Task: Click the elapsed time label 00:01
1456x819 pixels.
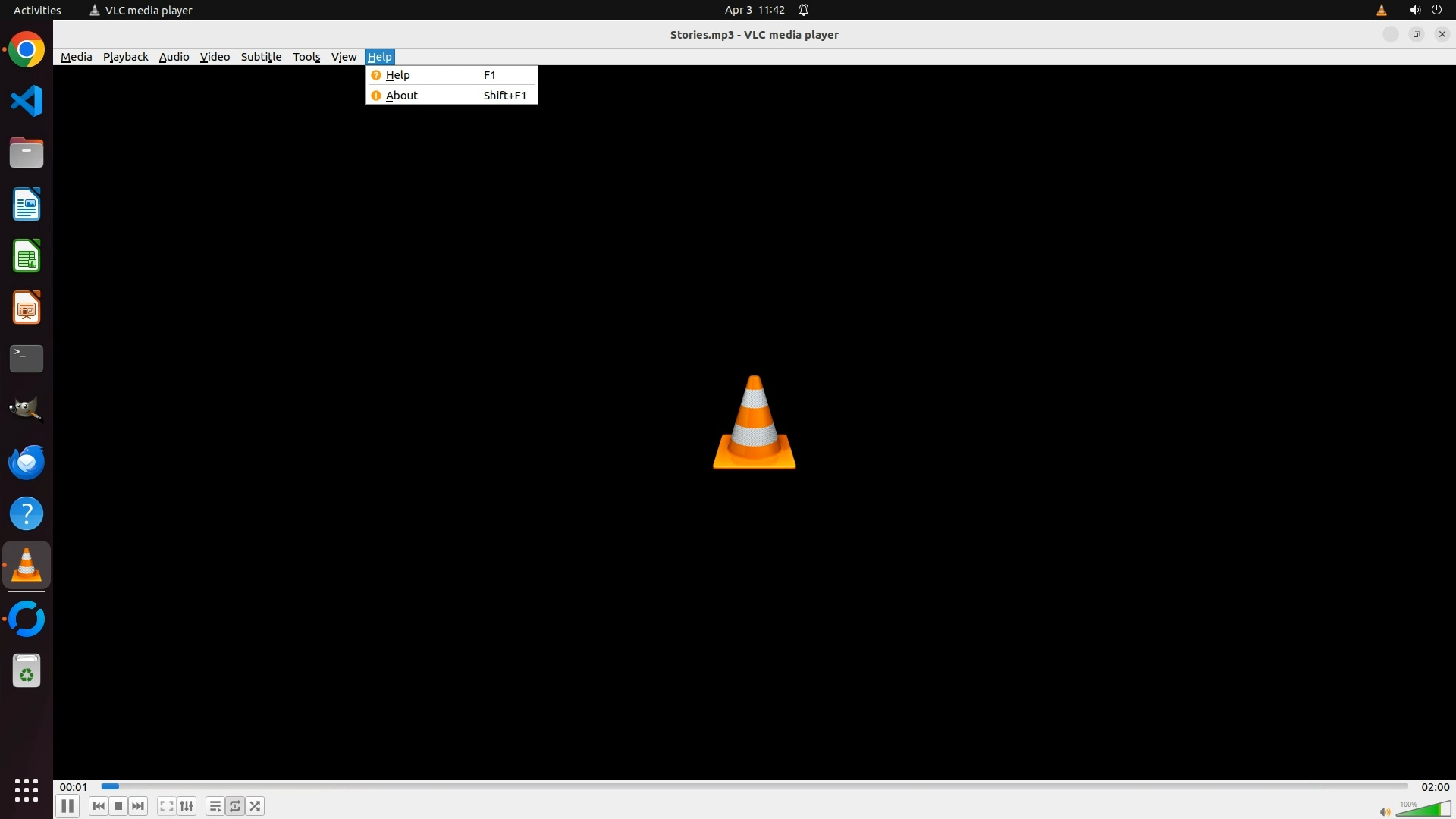Action: point(74,787)
